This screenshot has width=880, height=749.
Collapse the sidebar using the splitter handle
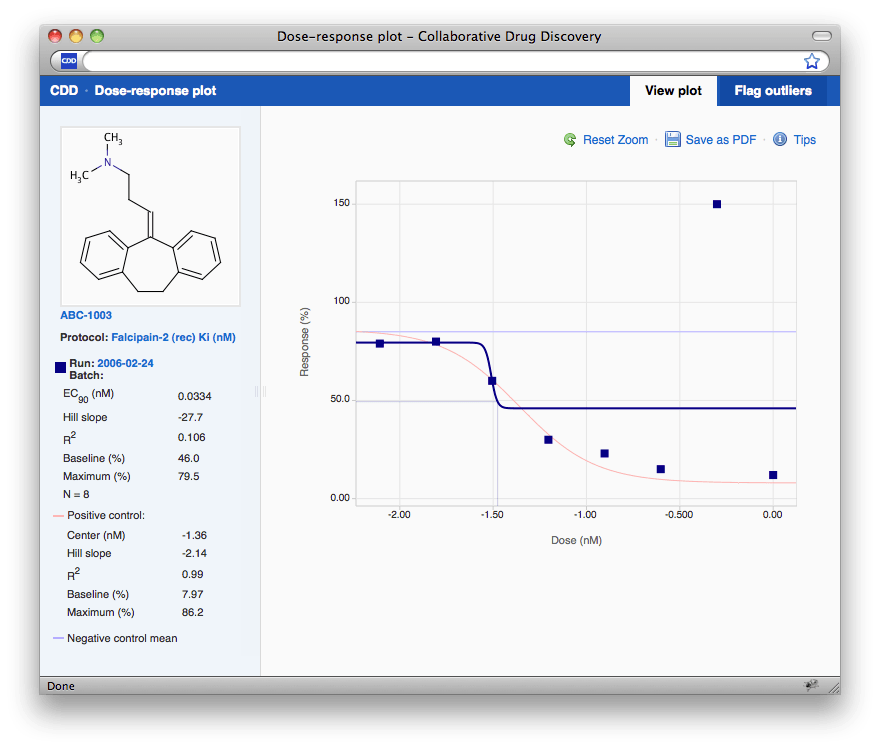261,393
